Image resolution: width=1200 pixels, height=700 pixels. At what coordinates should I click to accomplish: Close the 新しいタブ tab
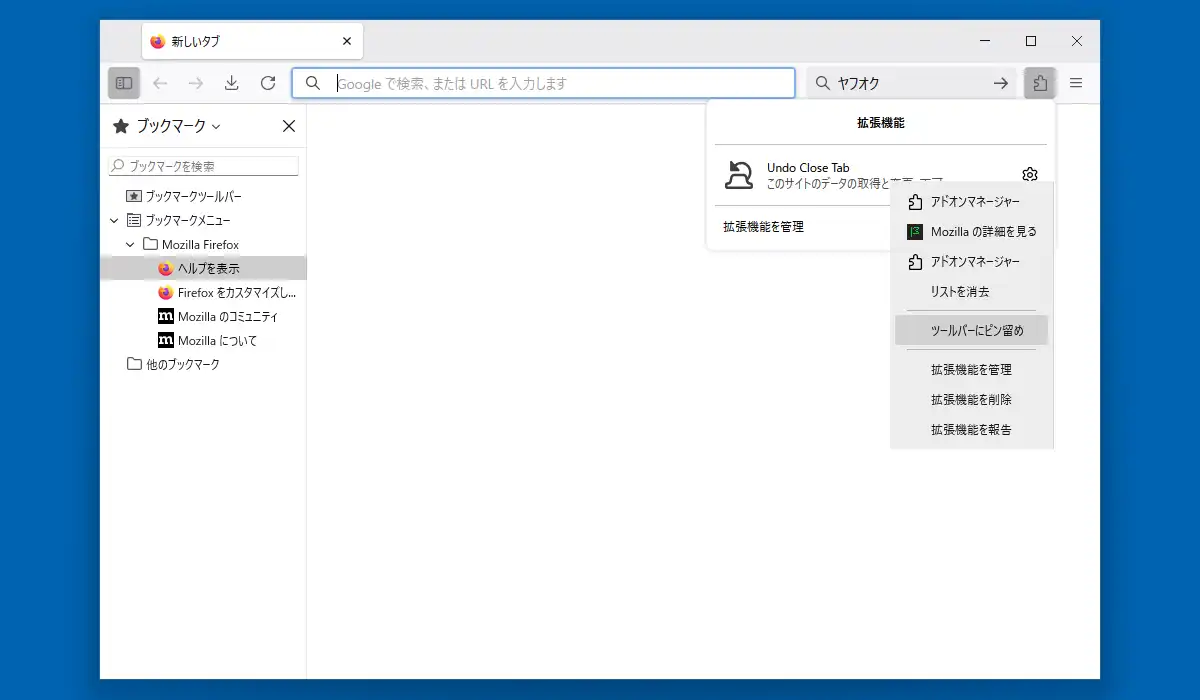[x=347, y=41]
